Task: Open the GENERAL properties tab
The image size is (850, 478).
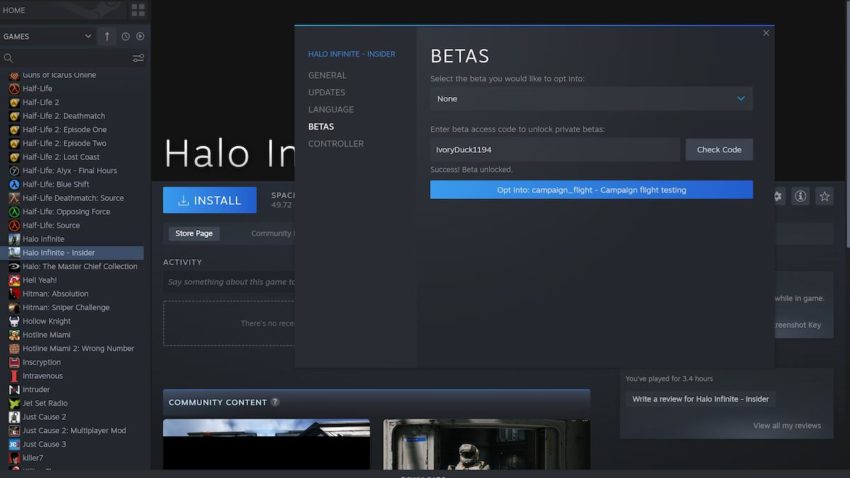Action: click(327, 75)
